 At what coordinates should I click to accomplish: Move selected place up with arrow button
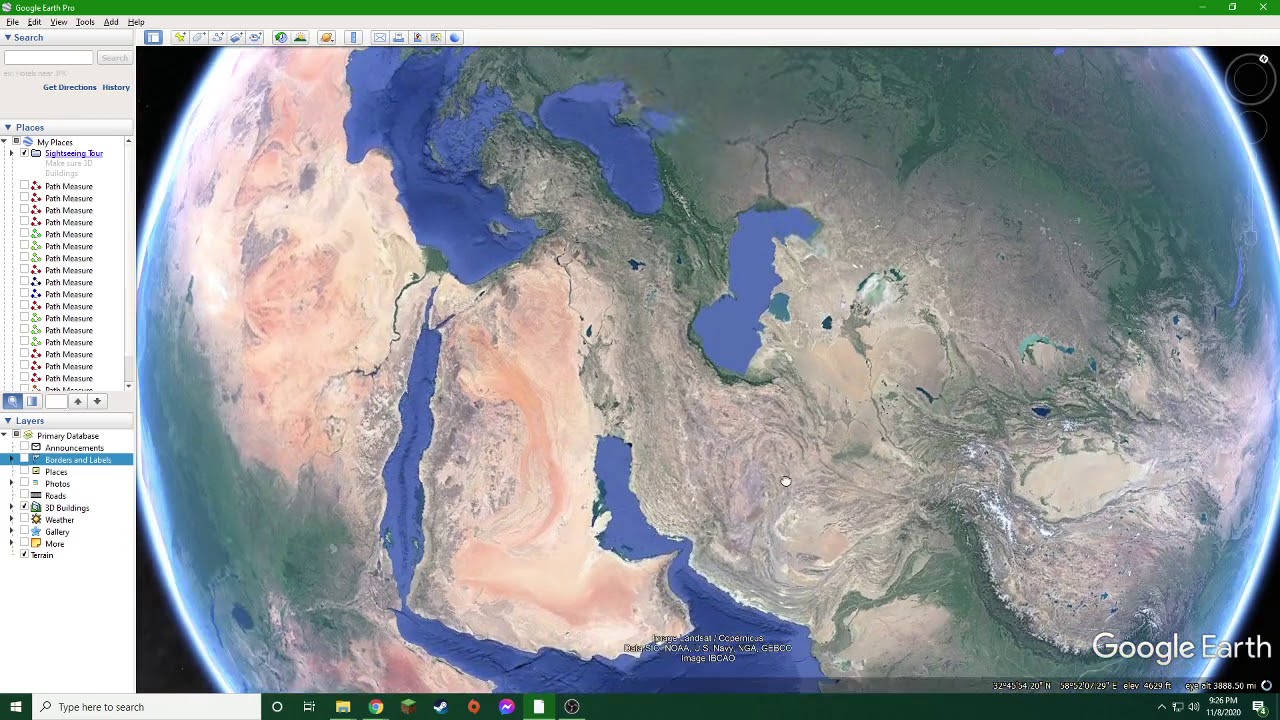click(78, 401)
